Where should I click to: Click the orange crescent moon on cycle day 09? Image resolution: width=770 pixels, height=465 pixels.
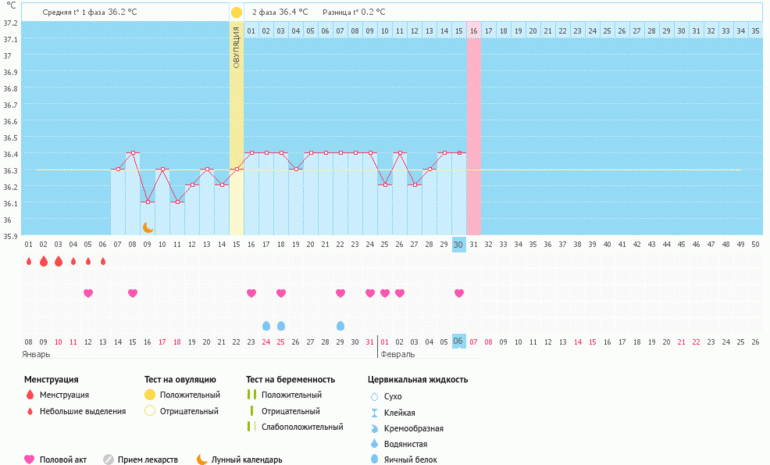click(x=147, y=228)
